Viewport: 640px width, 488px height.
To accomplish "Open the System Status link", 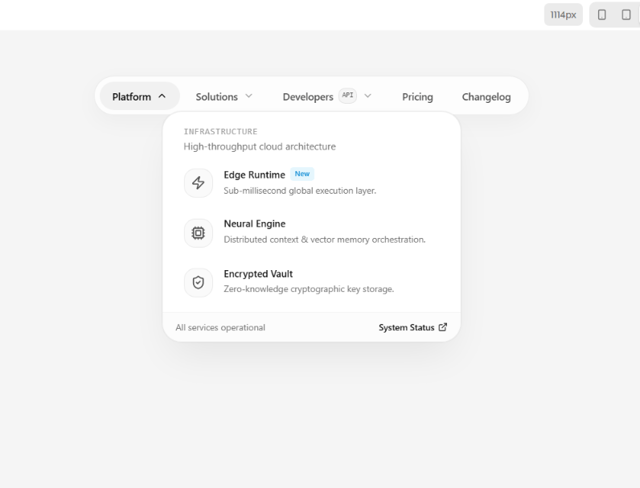I will [x=413, y=327].
